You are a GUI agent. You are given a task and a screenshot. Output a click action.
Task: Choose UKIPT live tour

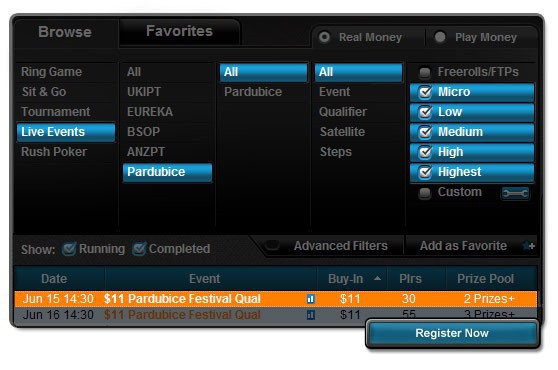click(167, 92)
